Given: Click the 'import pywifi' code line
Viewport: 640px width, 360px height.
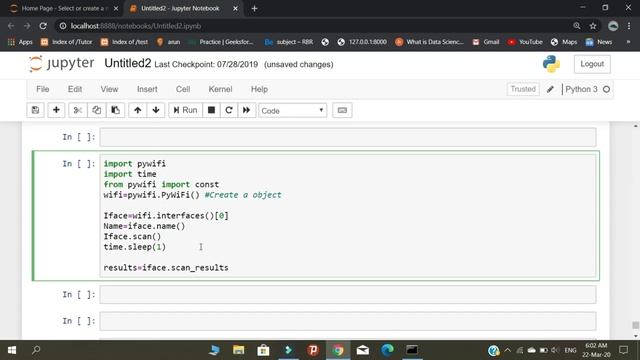Looking at the screenshot, I should click(135, 164).
